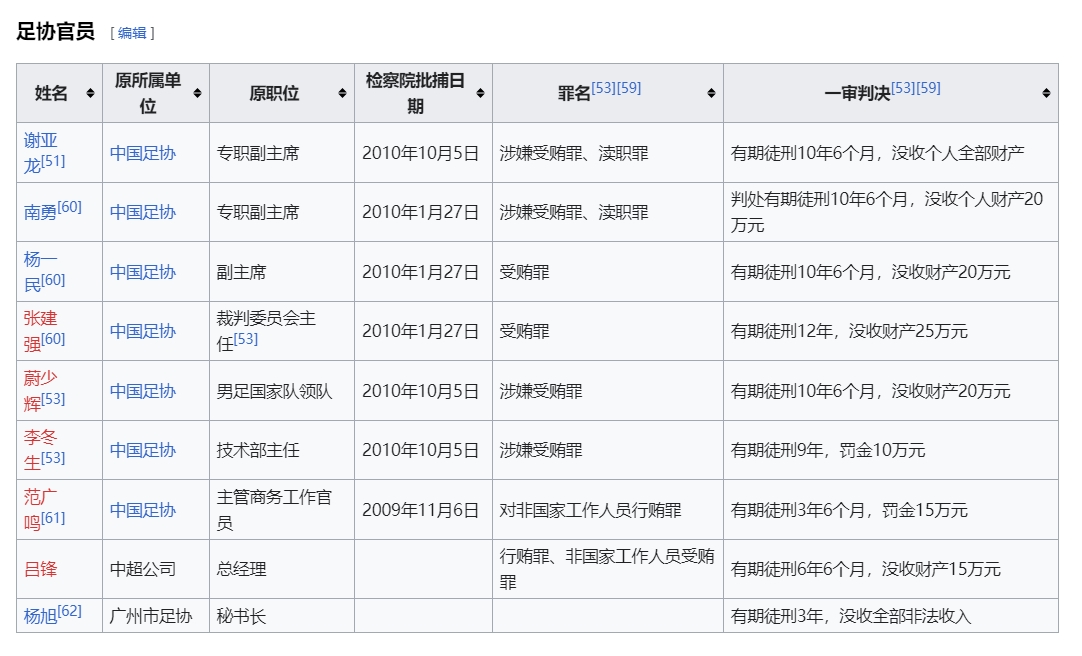Screen dimensions: 1082x656
Task: Open 杨一民 name link
Action: 40,260
